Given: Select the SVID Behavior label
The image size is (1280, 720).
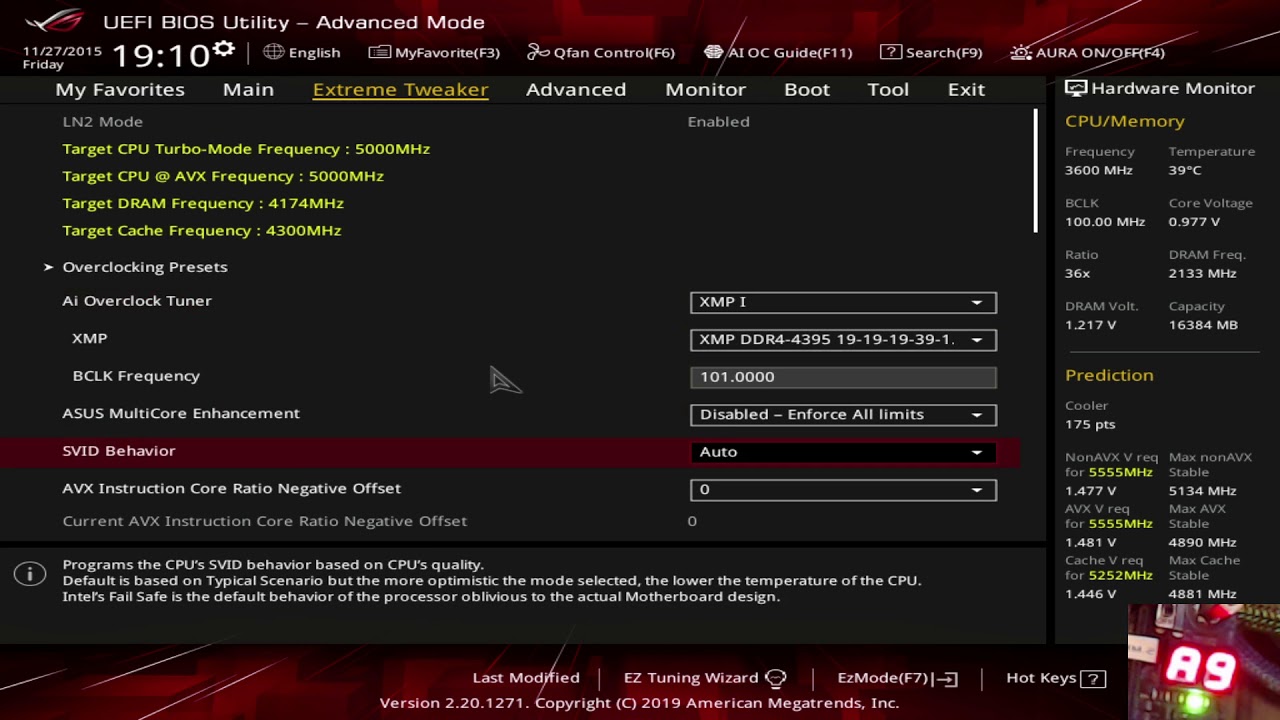Looking at the screenshot, I should click(x=119, y=451).
